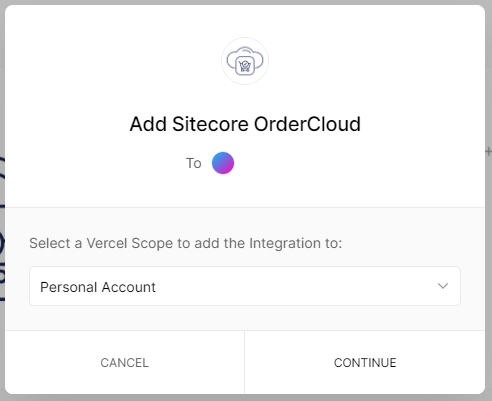Expand the Vercel Scope selection list
This screenshot has height=401, width=492.
pos(245,286)
